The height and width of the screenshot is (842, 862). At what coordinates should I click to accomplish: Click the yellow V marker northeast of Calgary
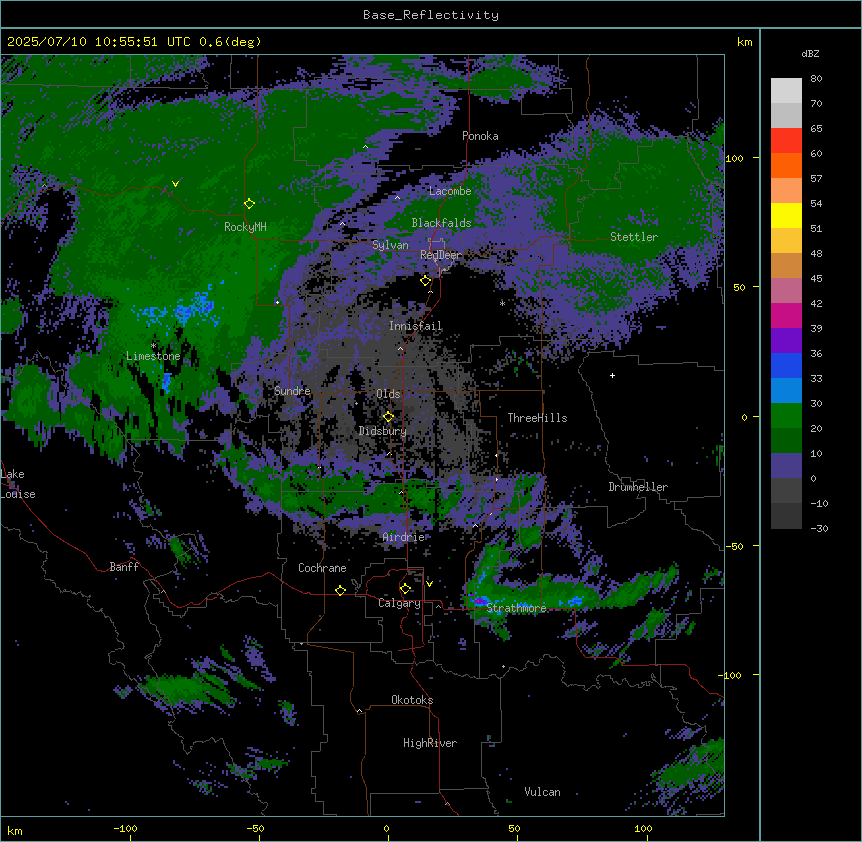click(x=429, y=584)
